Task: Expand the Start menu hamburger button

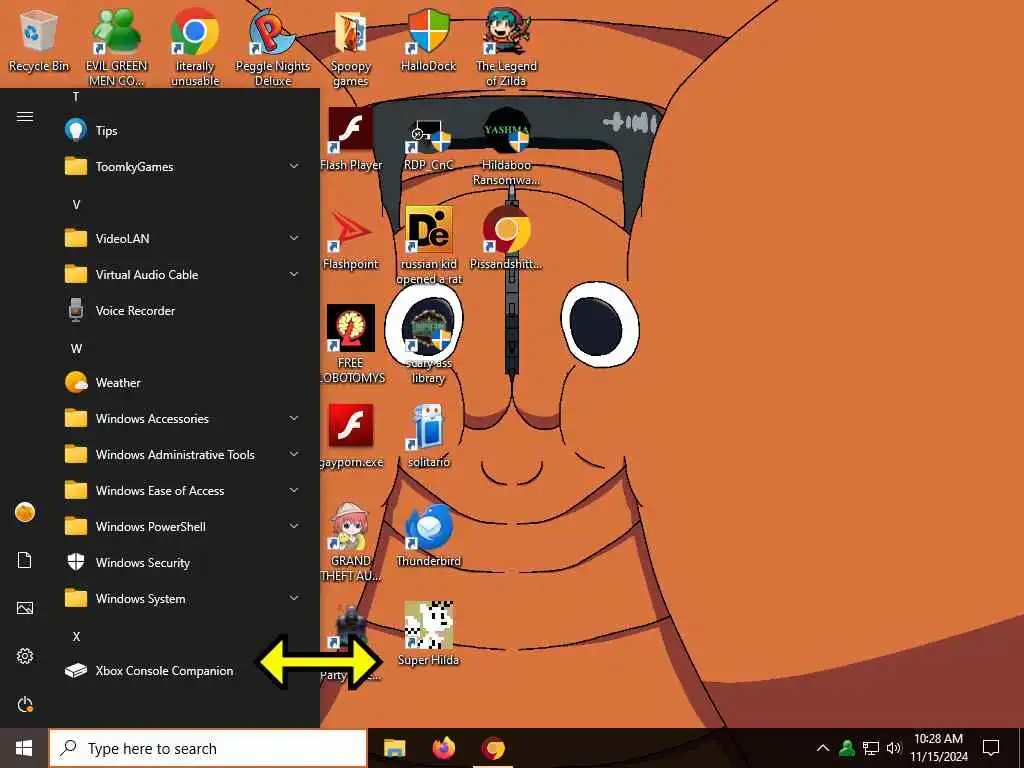Action: pyautogui.click(x=25, y=116)
